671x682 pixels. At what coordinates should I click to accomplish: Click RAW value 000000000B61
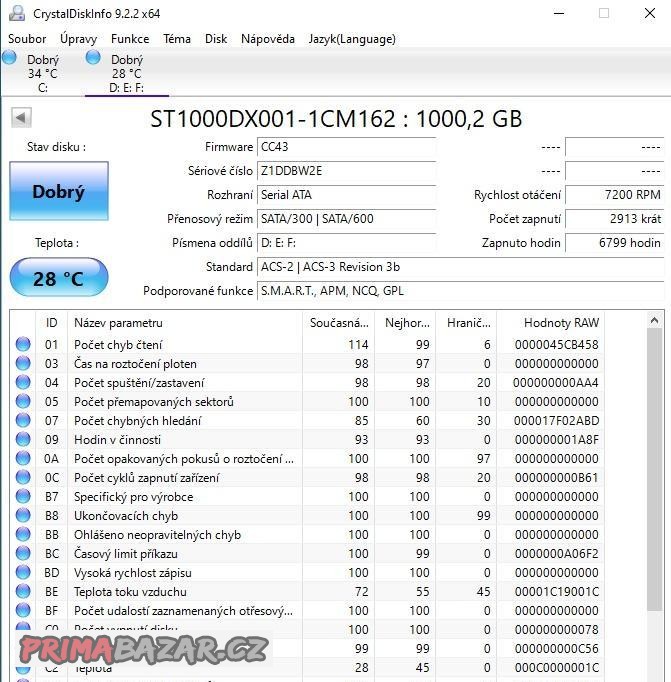(x=557, y=478)
